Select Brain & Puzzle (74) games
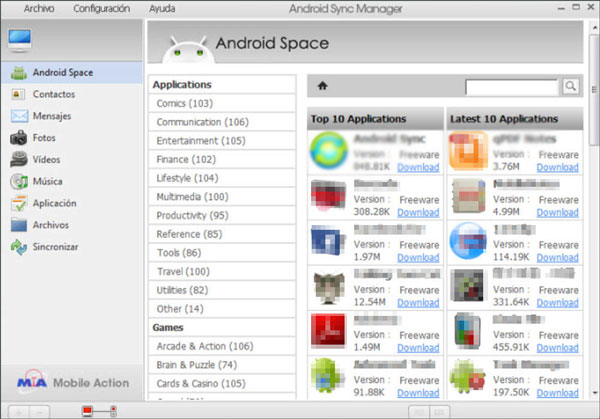600x419 pixels. tap(222, 365)
